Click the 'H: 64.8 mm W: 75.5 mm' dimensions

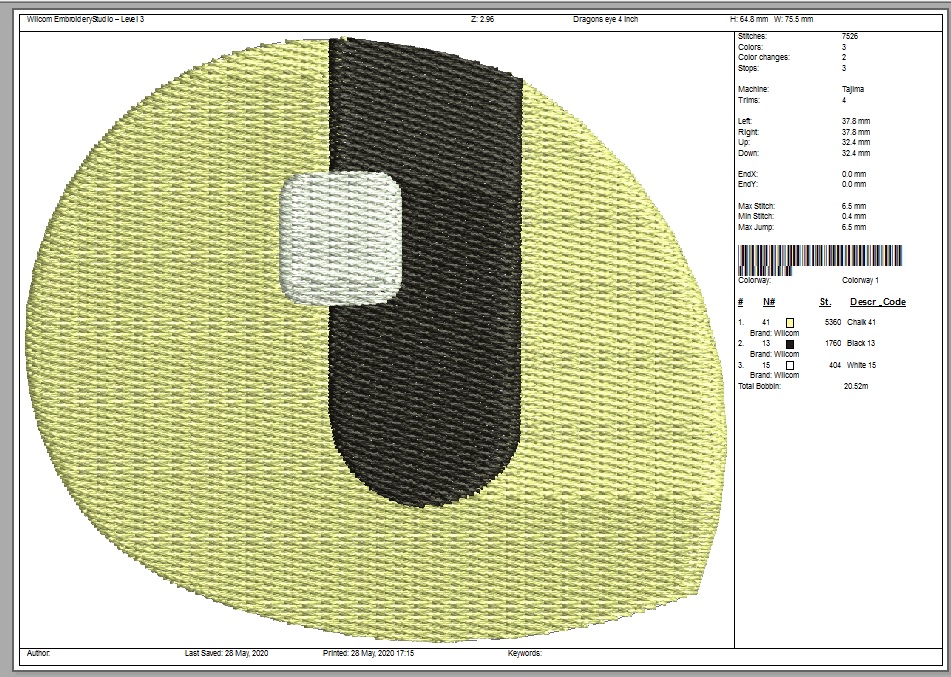(x=771, y=19)
